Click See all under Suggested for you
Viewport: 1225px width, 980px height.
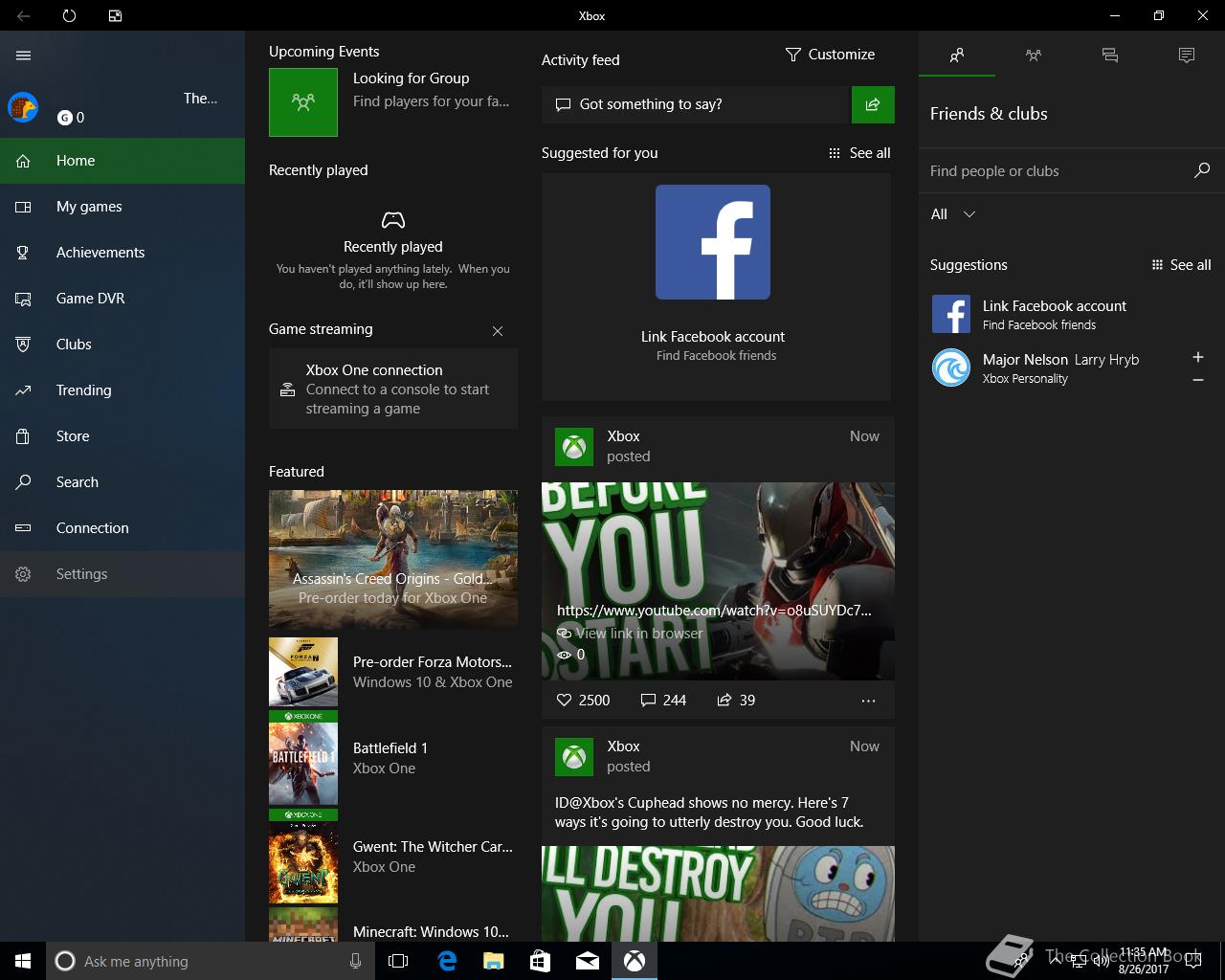(x=859, y=153)
